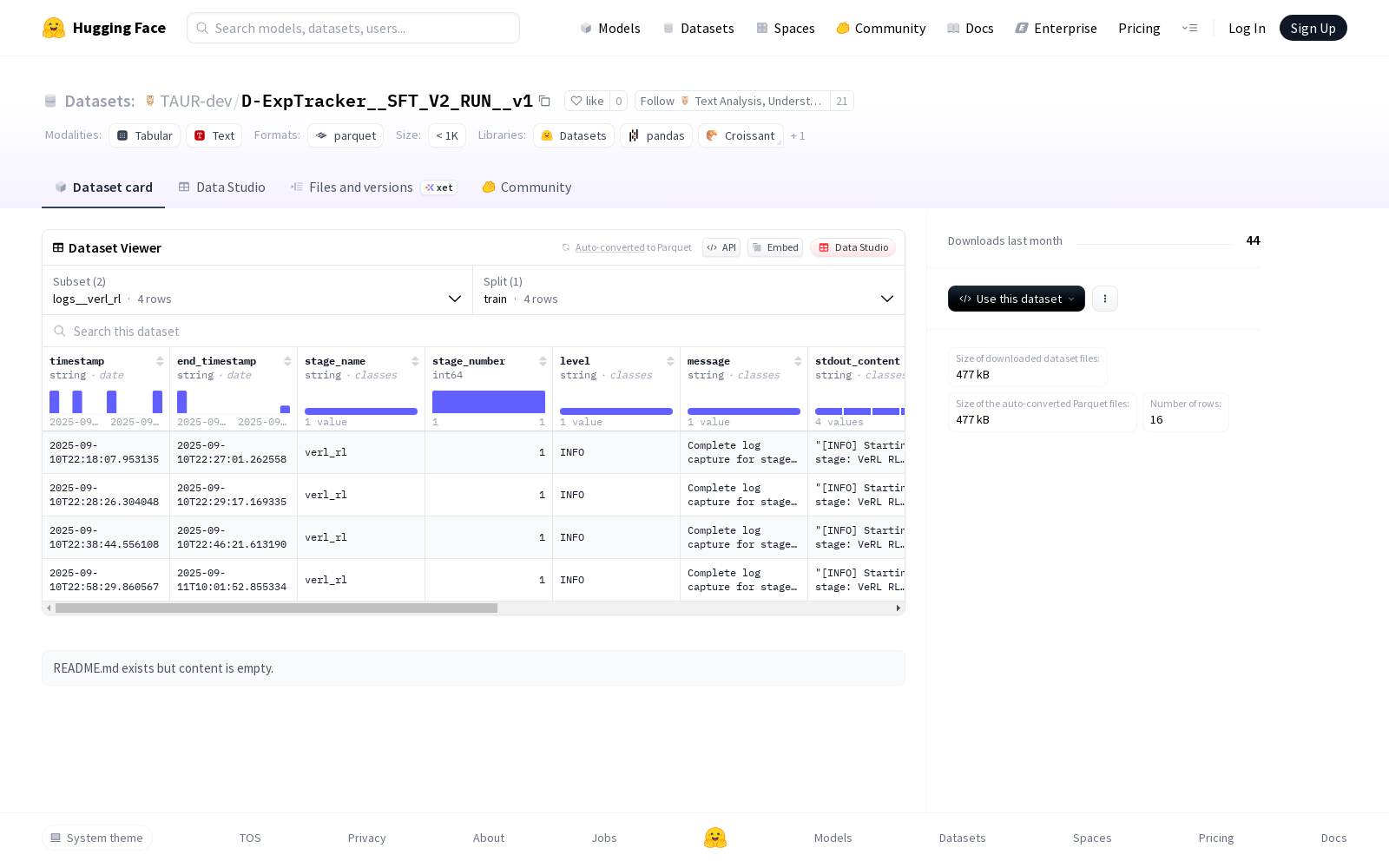Switch to the Dataset card tab
Screen dimensions: 1389x868
pyautogui.click(x=103, y=187)
